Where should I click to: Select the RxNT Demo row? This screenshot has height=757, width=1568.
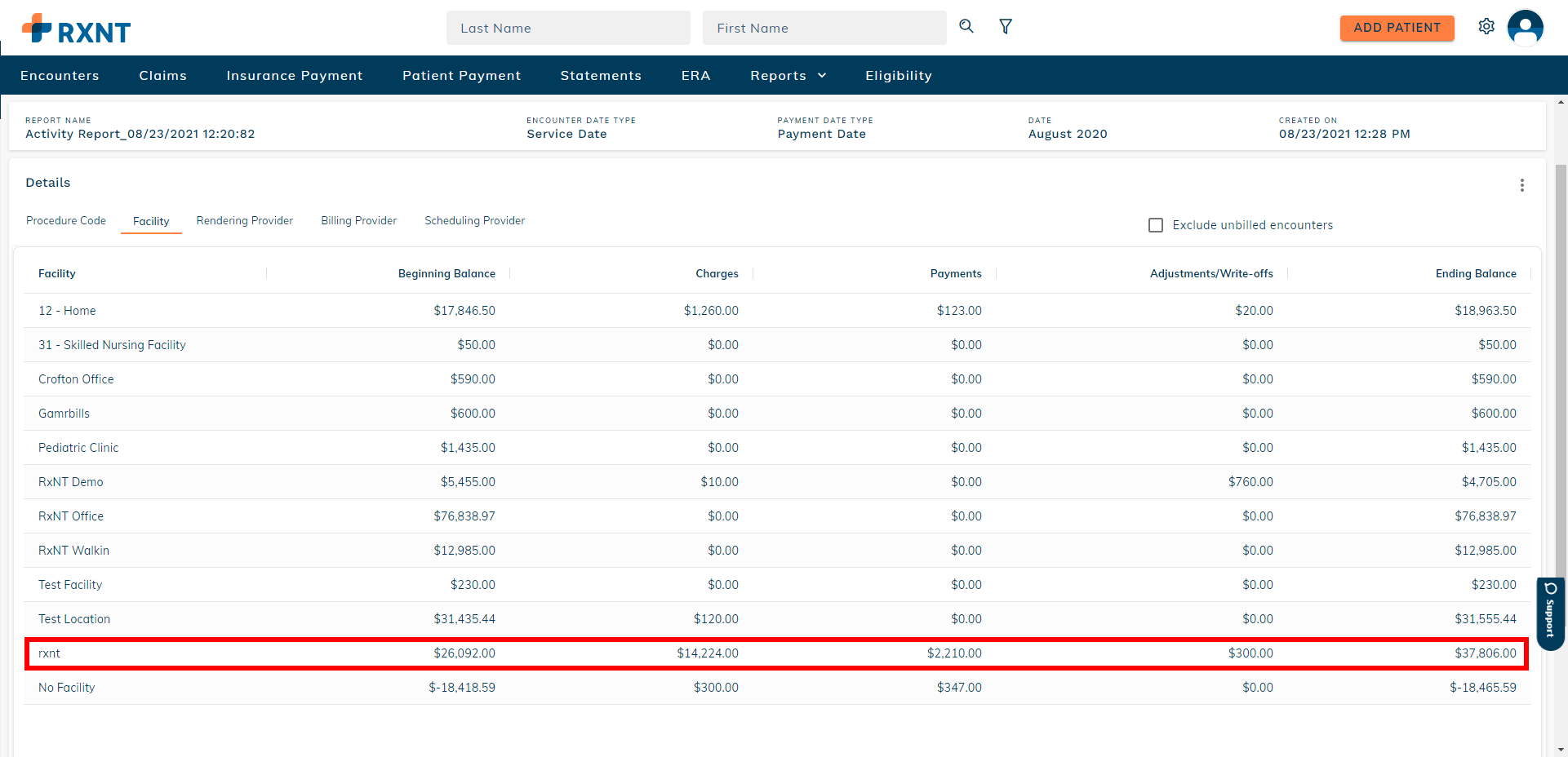pyautogui.click(x=777, y=482)
